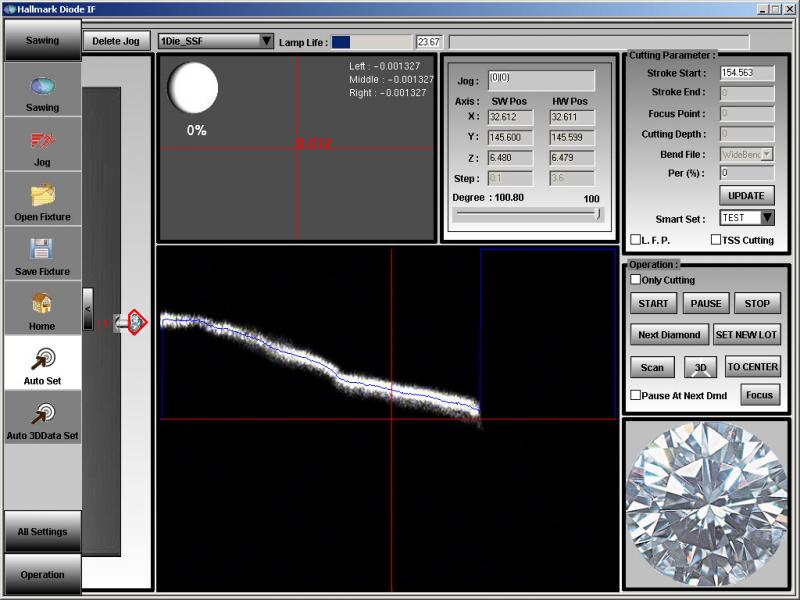Collapse the sidebar with the arrow handle

(88, 309)
